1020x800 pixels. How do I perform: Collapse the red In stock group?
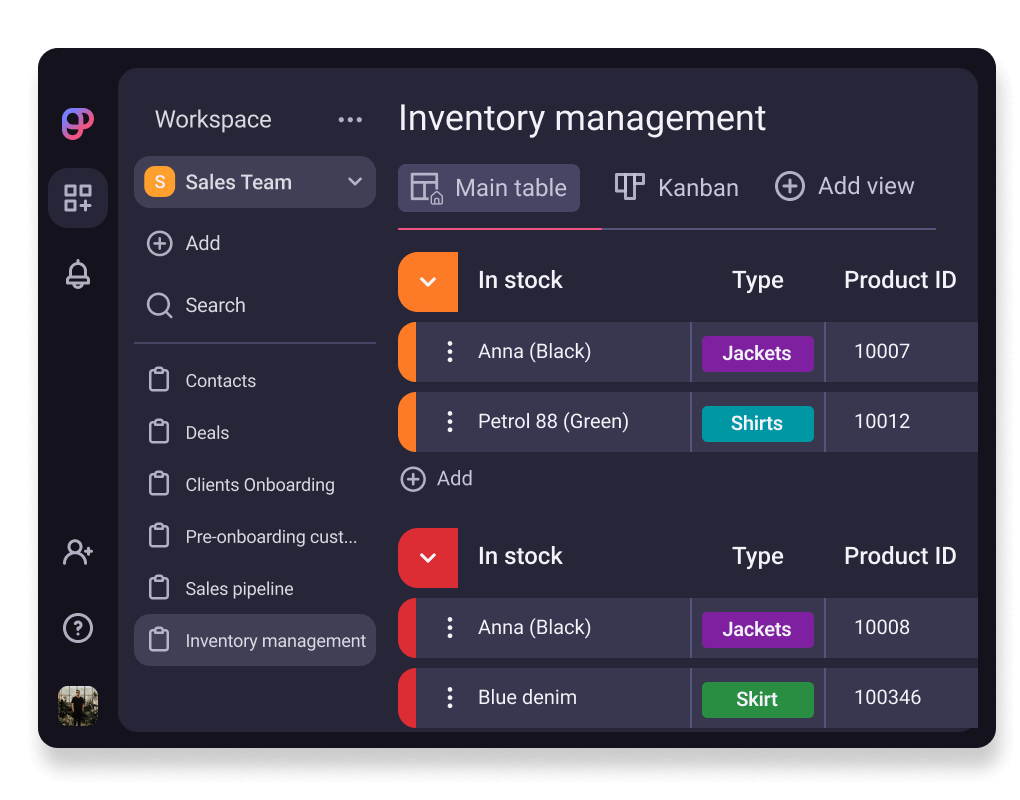click(x=428, y=557)
